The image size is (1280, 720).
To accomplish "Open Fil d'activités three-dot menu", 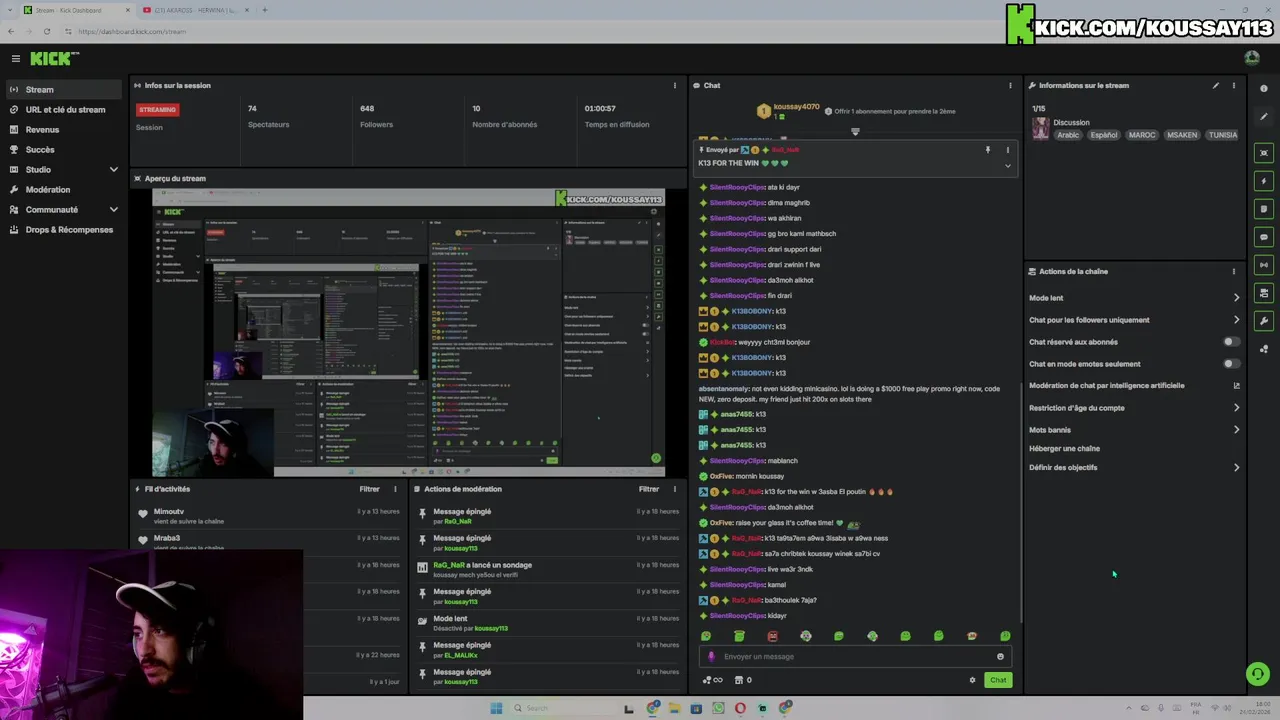I will 395,489.
